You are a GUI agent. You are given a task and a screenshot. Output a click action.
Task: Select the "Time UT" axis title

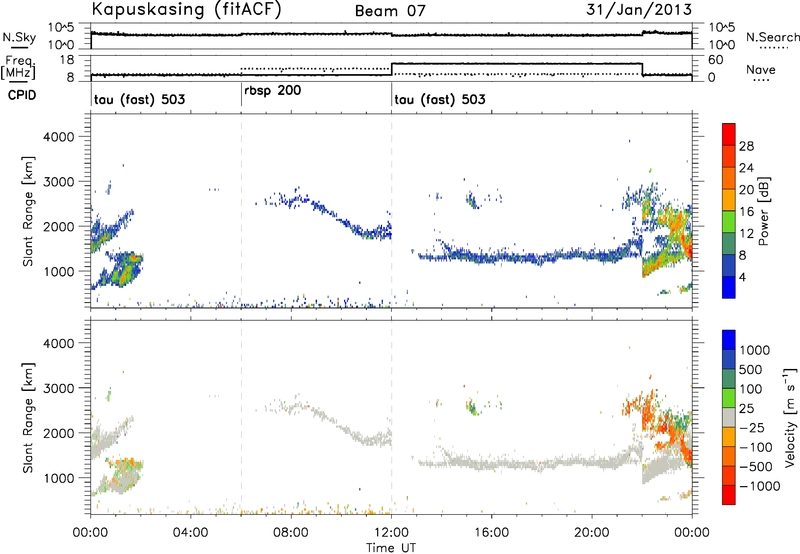click(391, 548)
